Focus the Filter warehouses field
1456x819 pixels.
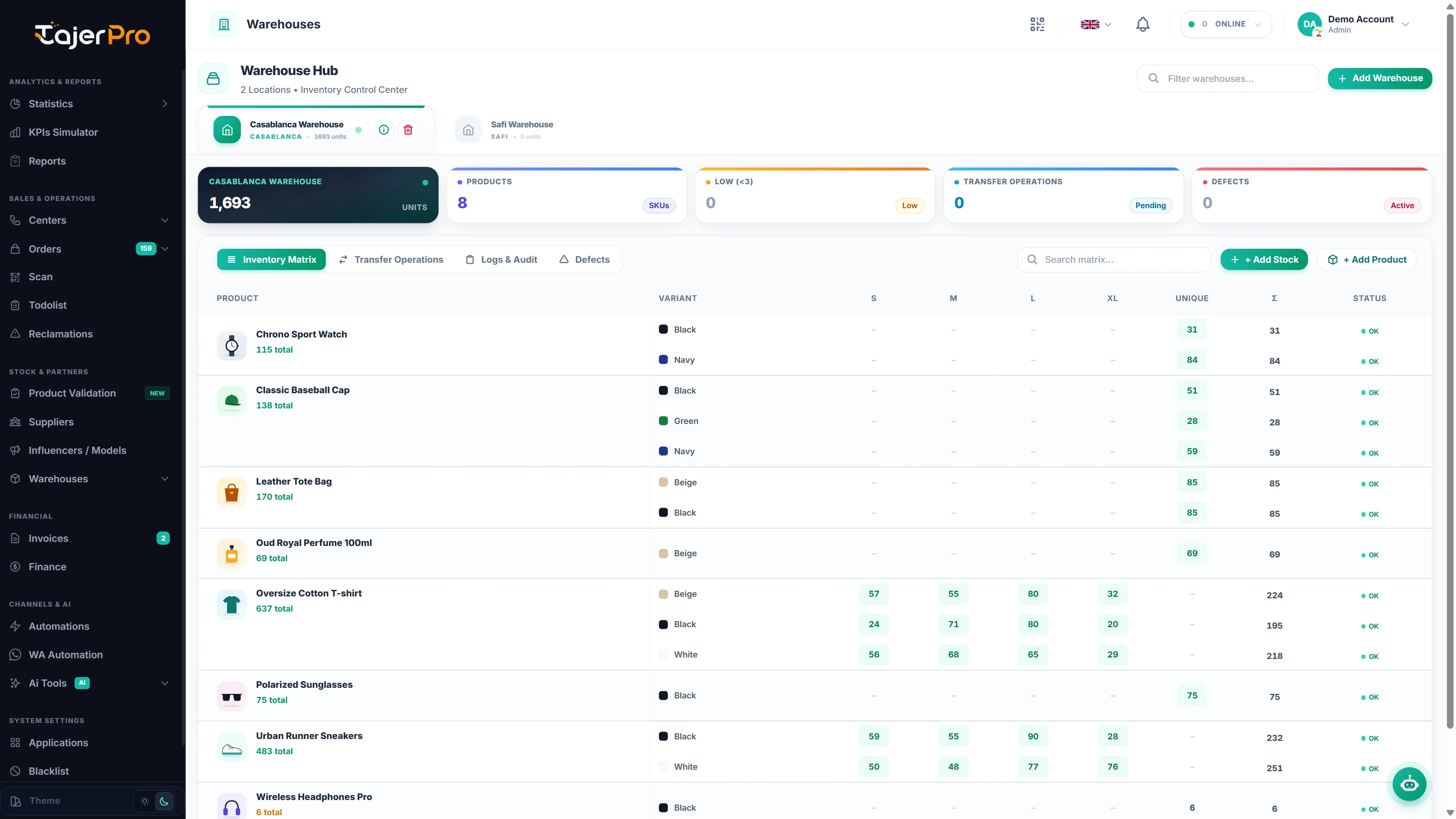pos(1228,78)
